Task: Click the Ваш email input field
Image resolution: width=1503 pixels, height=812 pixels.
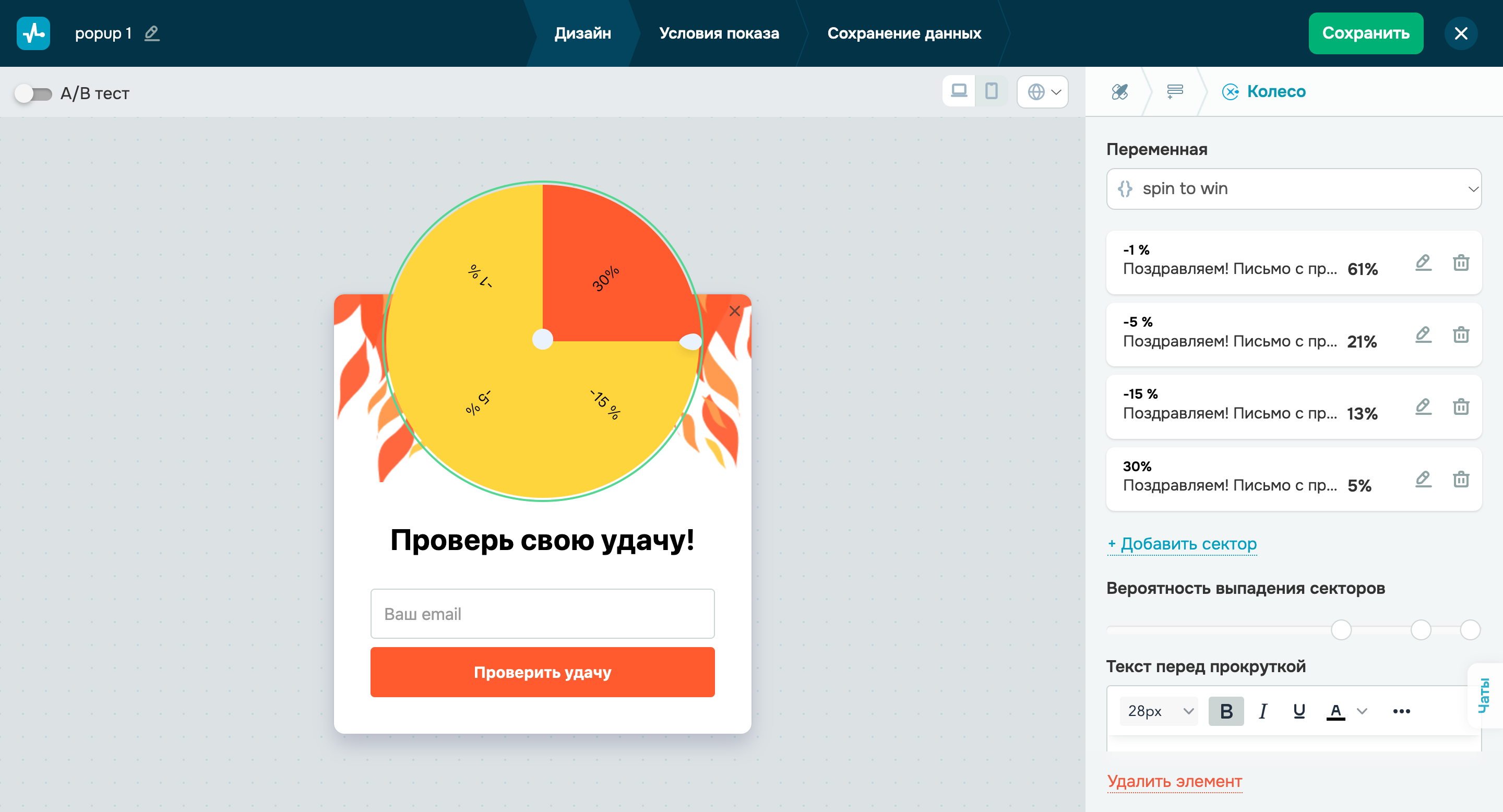Action: point(542,613)
